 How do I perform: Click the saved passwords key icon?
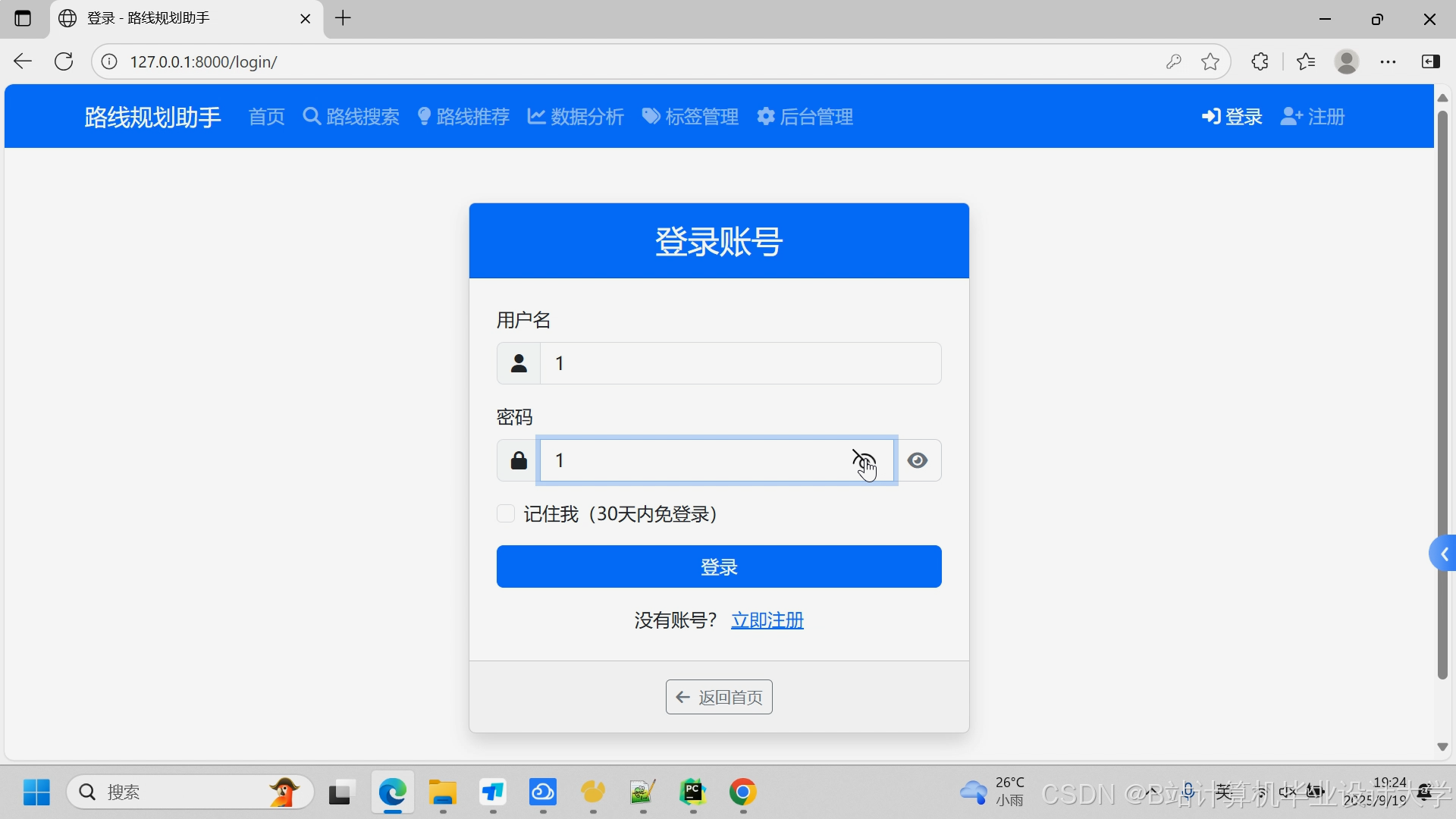click(x=1174, y=62)
